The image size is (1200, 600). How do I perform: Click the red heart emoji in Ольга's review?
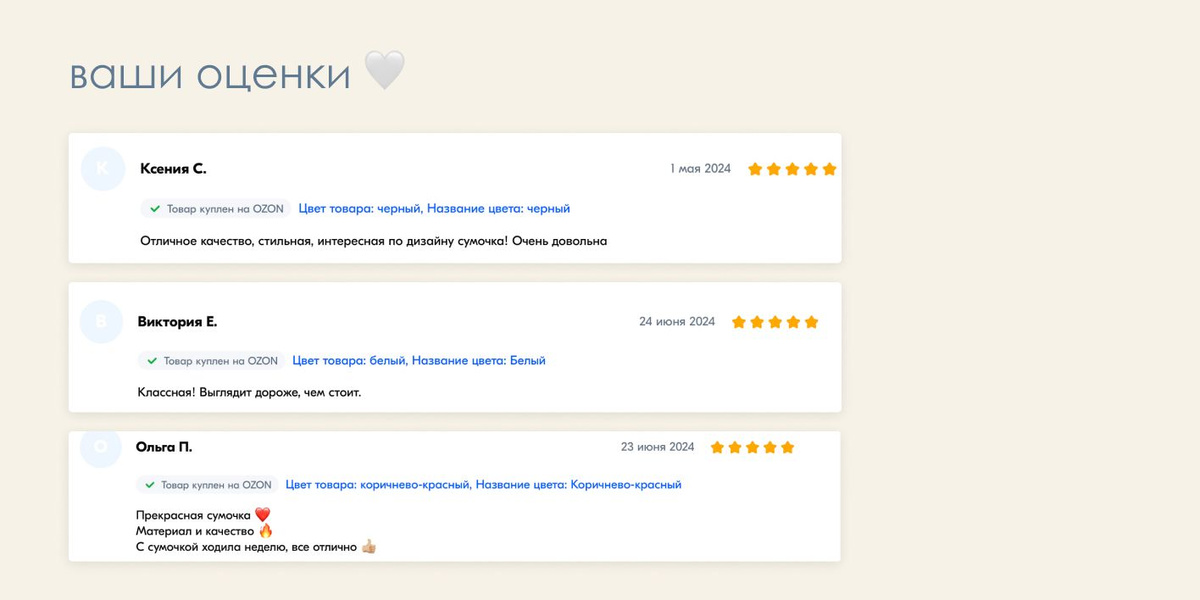(x=263, y=514)
